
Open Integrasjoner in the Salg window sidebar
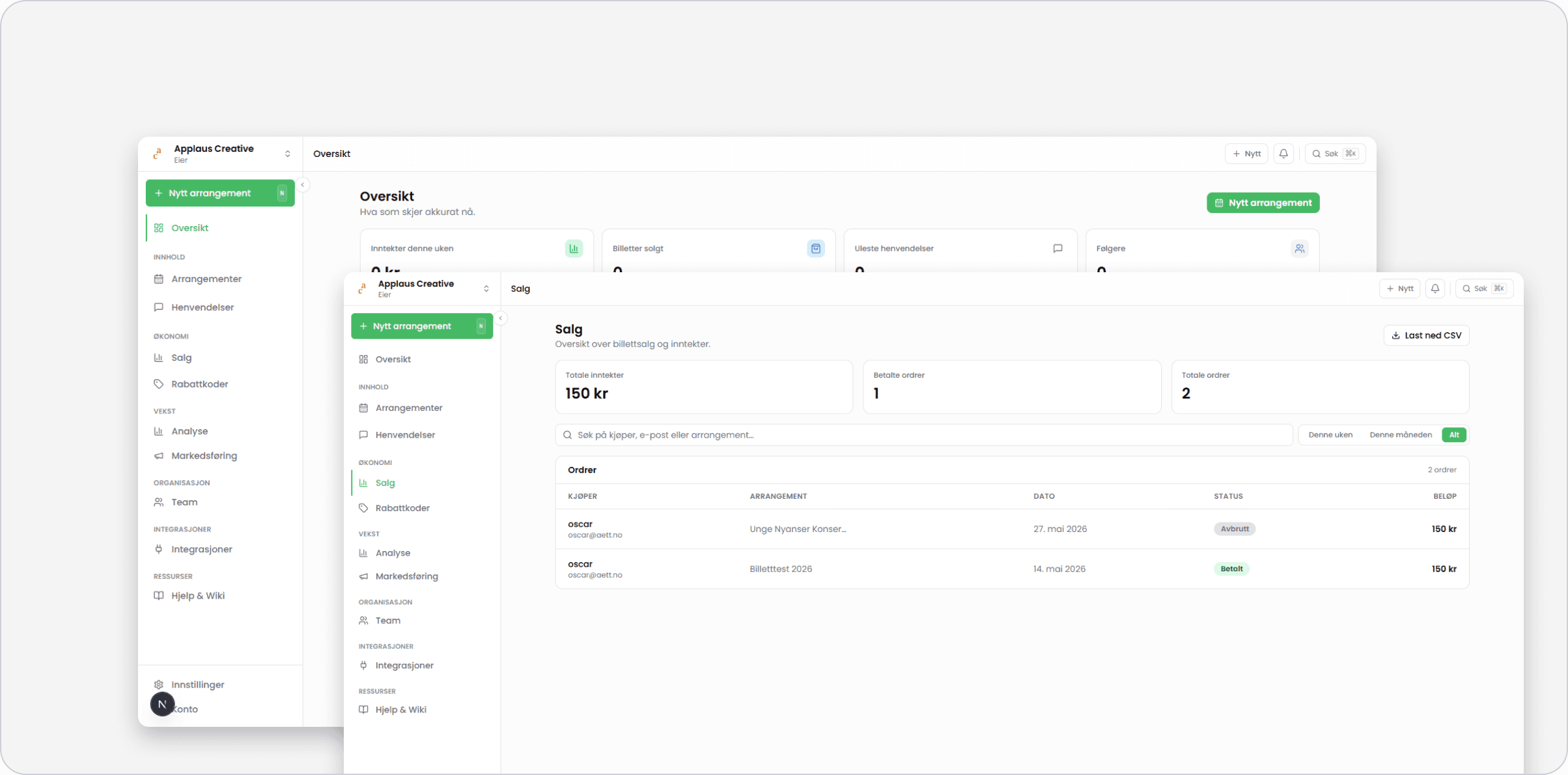pos(422,666)
